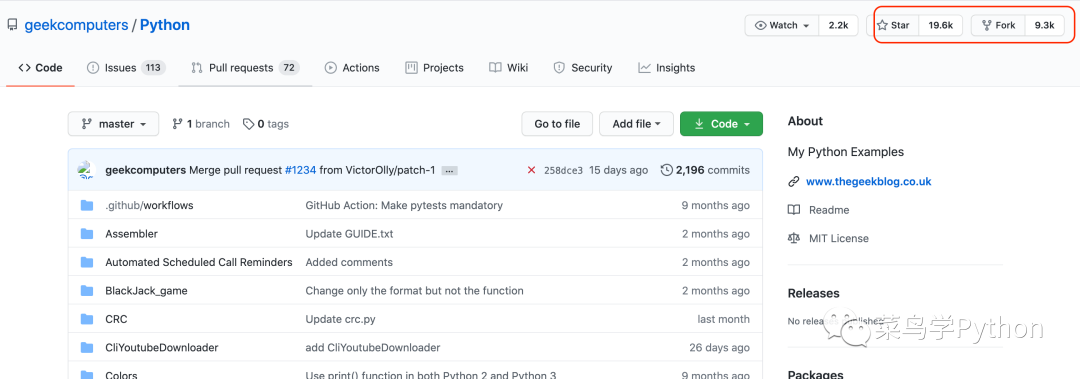Viewport: 1080px width, 379px height.
Task: Click the Assembler folder icon
Action: click(x=87, y=234)
